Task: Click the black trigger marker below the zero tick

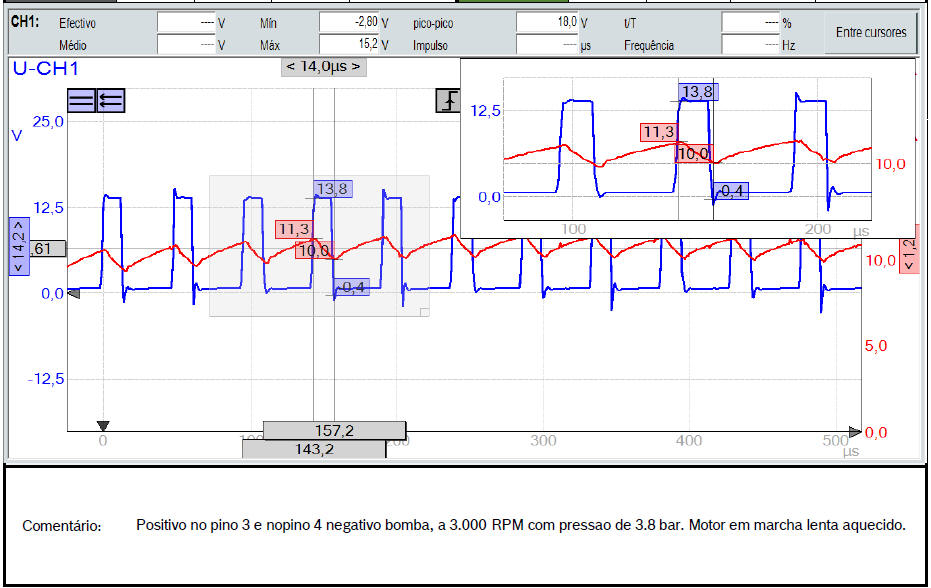Action: pyautogui.click(x=102, y=425)
